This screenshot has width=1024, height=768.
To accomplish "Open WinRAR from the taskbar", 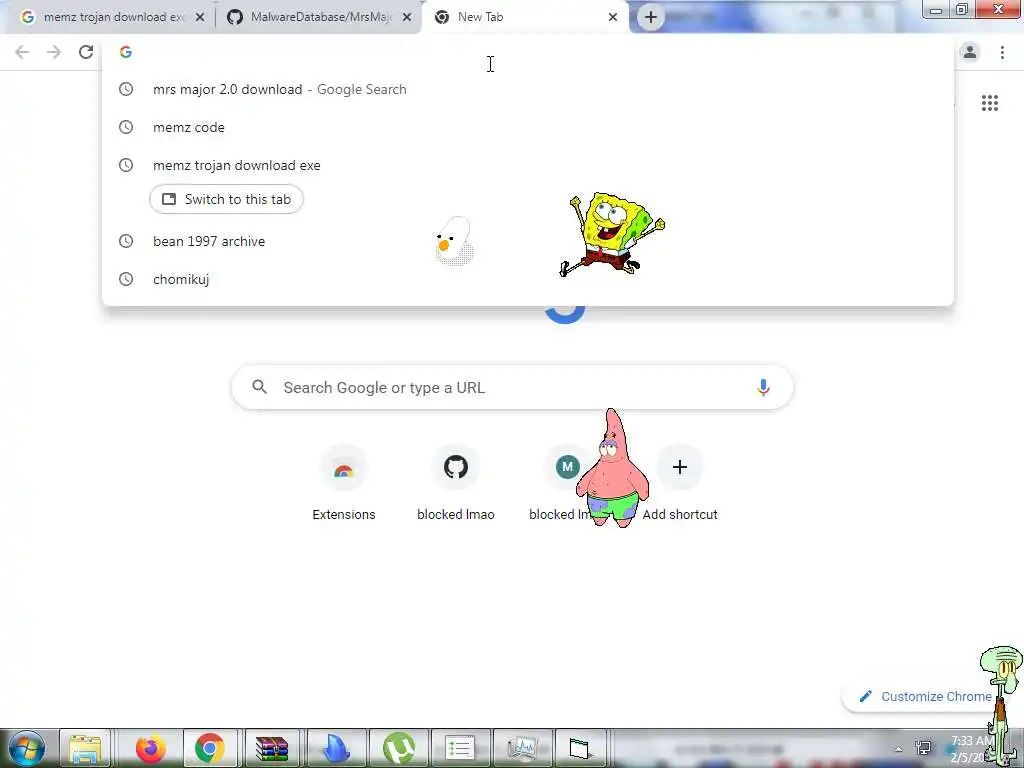I will click(x=272, y=748).
